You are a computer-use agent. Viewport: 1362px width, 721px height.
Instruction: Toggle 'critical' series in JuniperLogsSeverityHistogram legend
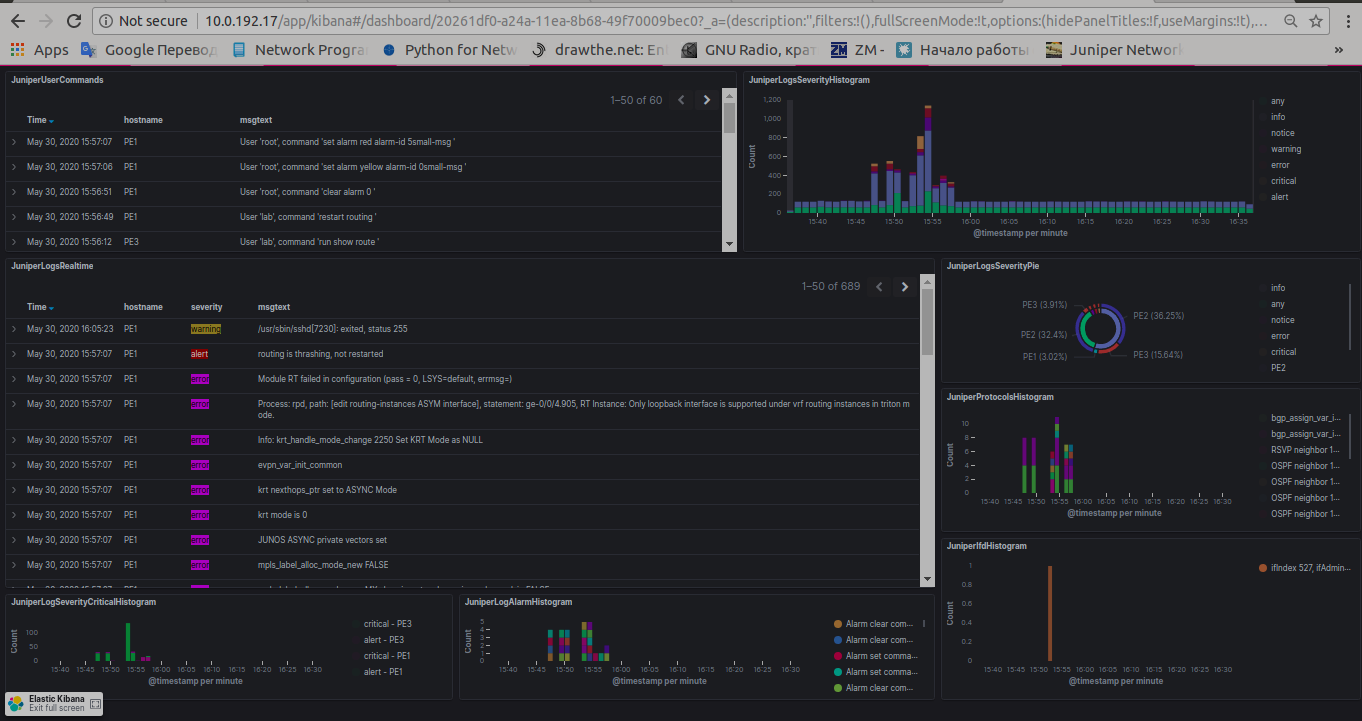(1283, 181)
